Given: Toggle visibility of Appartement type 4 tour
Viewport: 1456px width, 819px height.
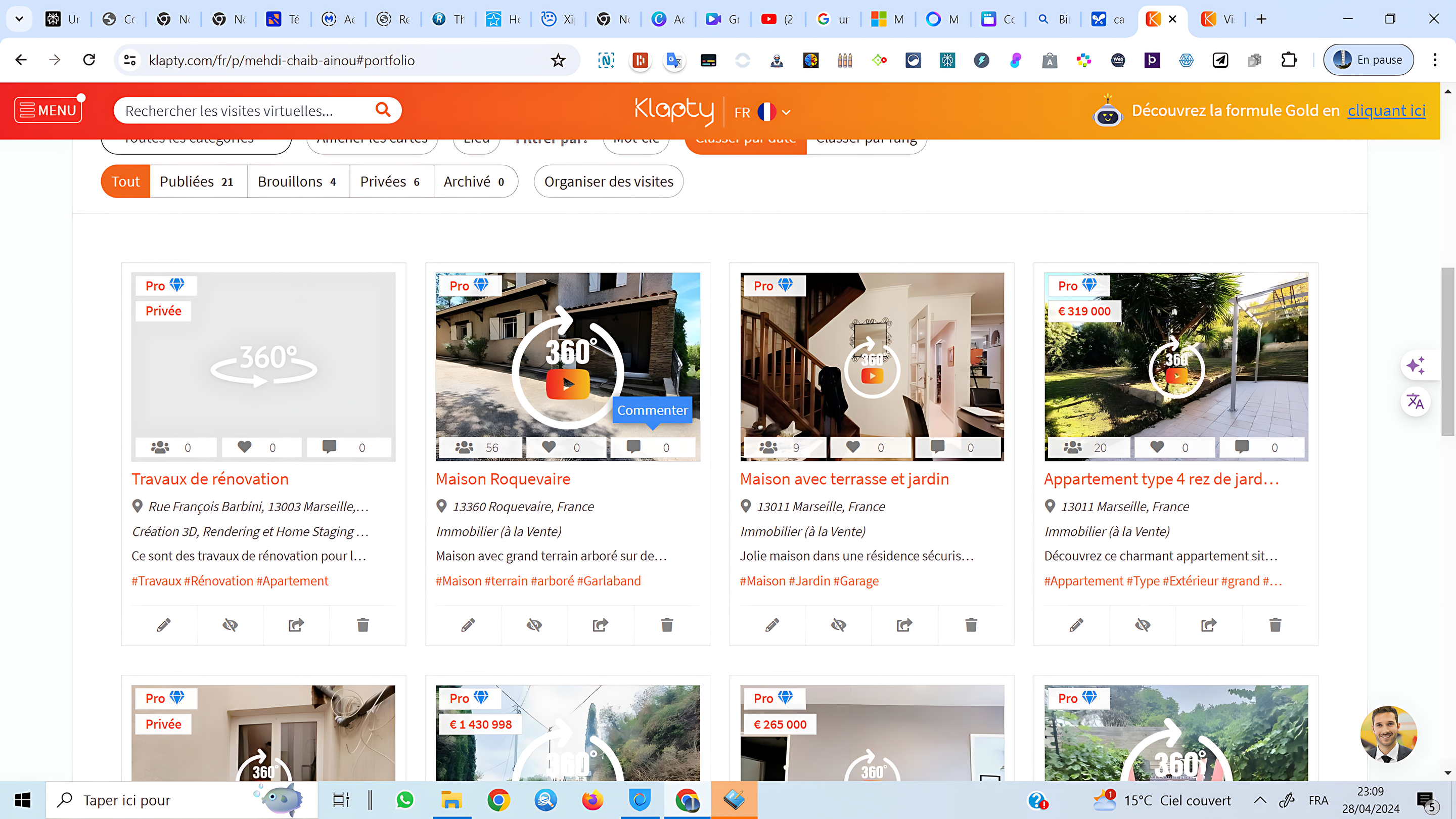Looking at the screenshot, I should pyautogui.click(x=1143, y=624).
